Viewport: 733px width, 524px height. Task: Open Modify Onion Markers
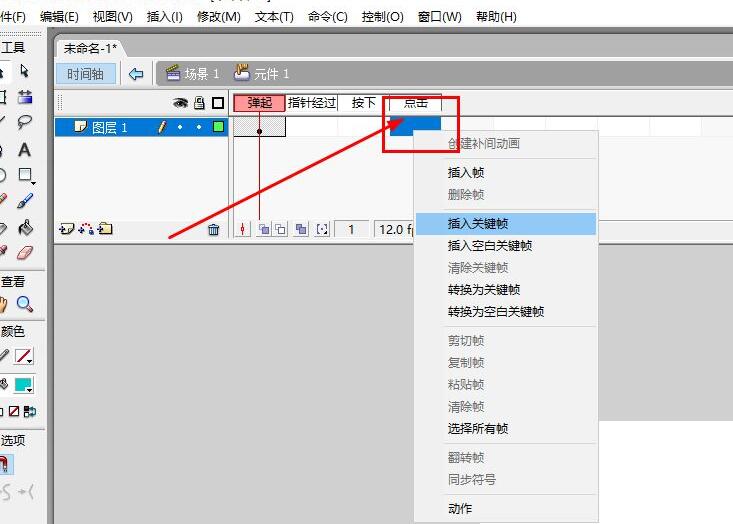click(x=322, y=229)
